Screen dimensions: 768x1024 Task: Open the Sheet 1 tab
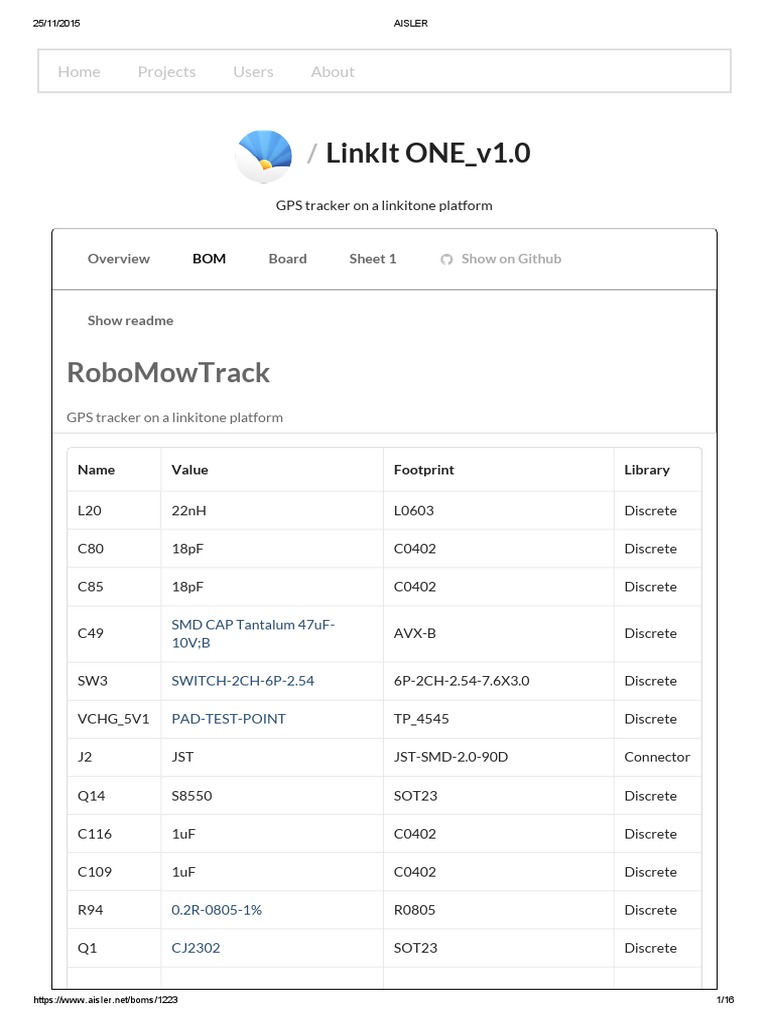point(373,259)
